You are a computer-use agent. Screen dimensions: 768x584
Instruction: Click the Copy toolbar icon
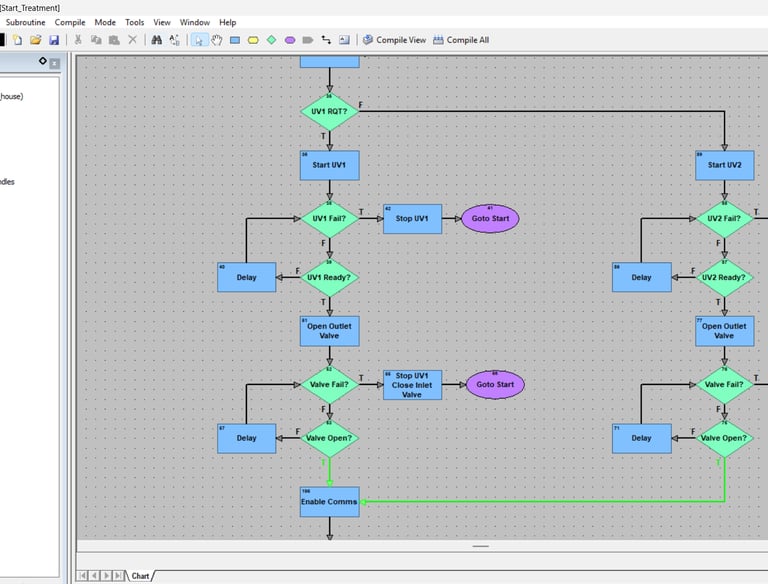96,40
